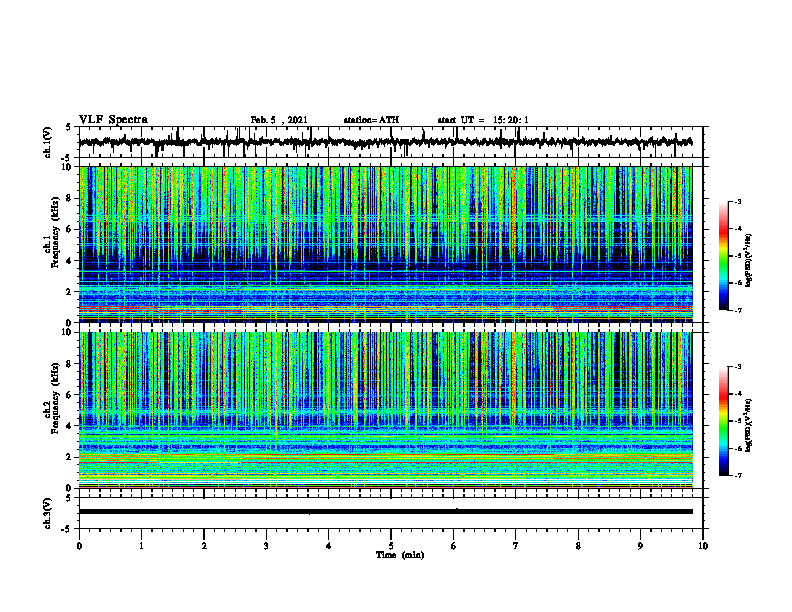This screenshot has height=612, width=792.
Task: Click time axis tick label "6"
Action: 454,546
